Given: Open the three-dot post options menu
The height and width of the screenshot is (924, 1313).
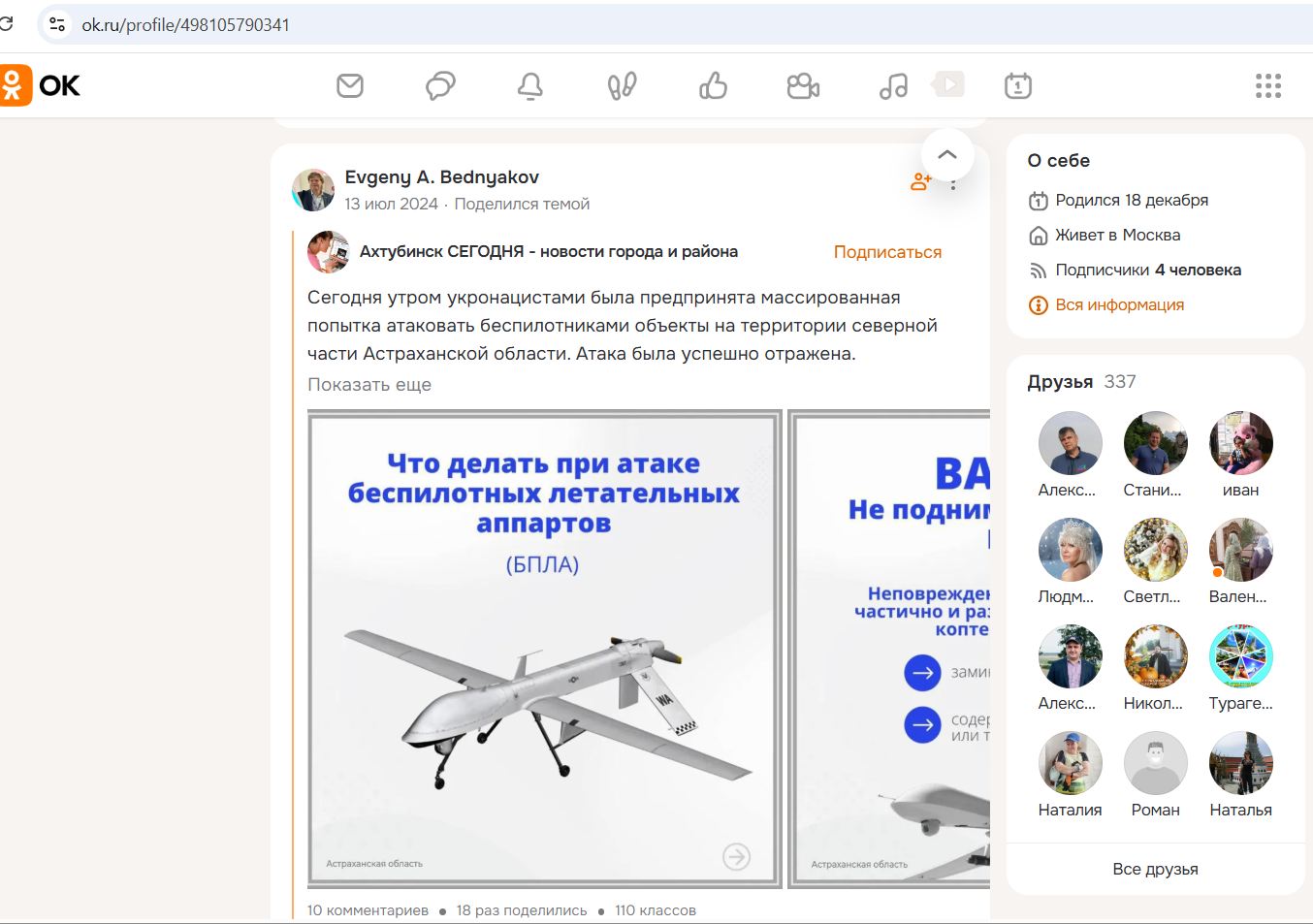Looking at the screenshot, I should [953, 184].
